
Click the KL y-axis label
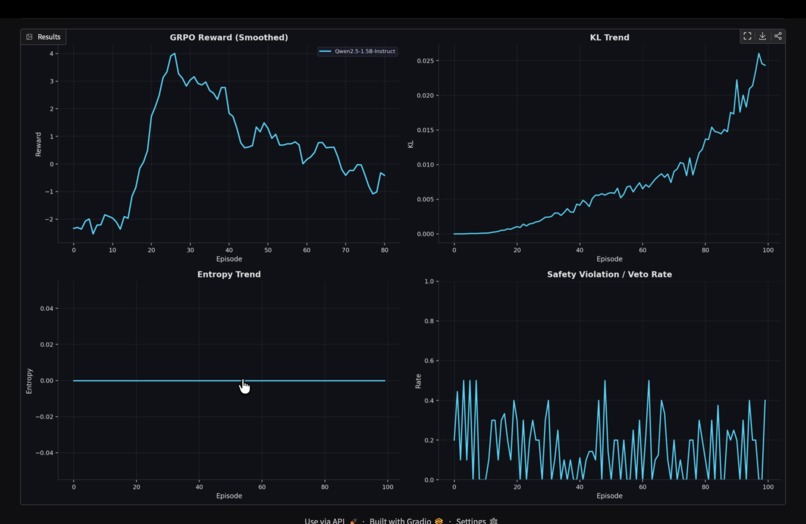point(410,144)
